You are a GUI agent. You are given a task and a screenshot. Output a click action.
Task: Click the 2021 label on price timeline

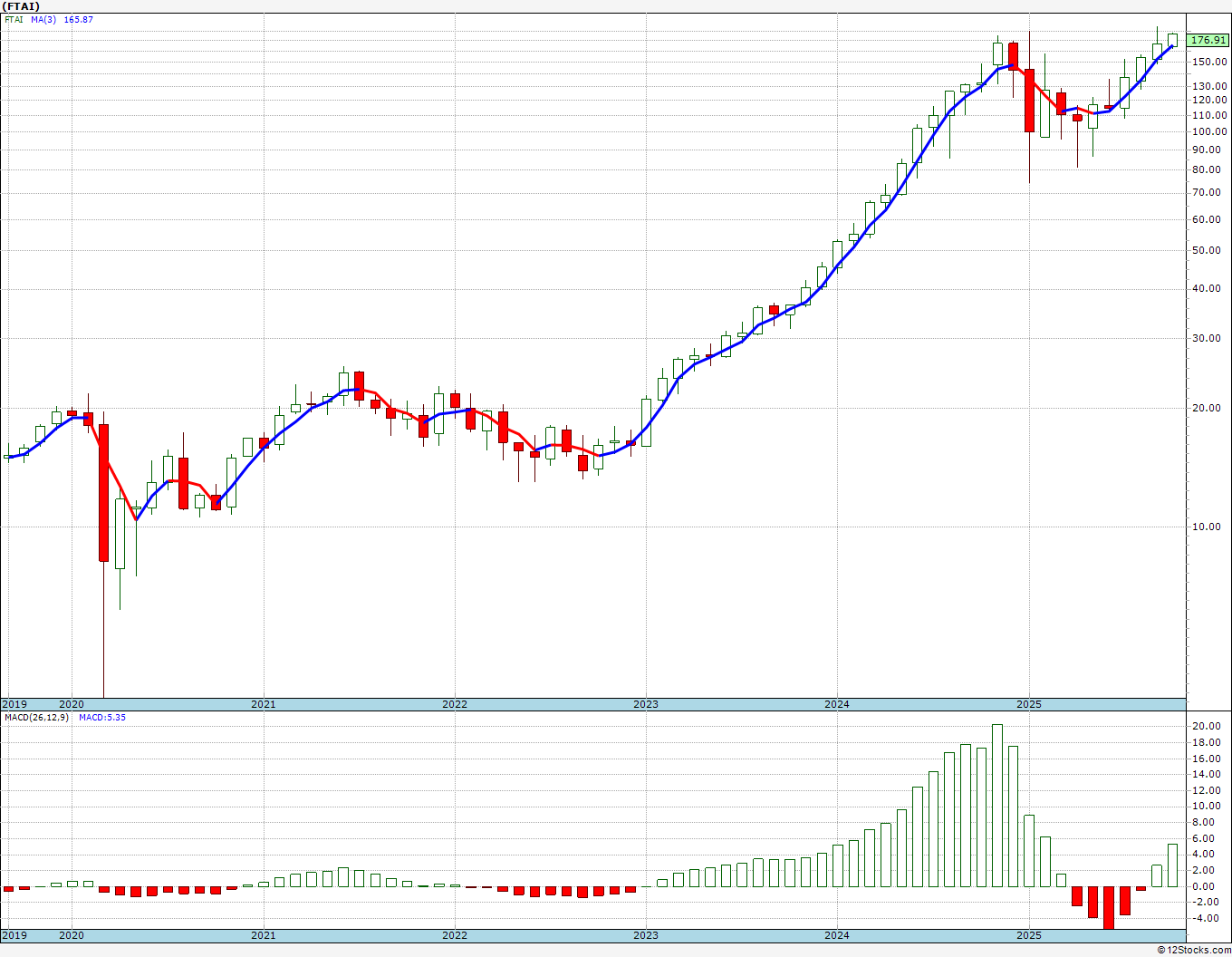click(x=264, y=704)
